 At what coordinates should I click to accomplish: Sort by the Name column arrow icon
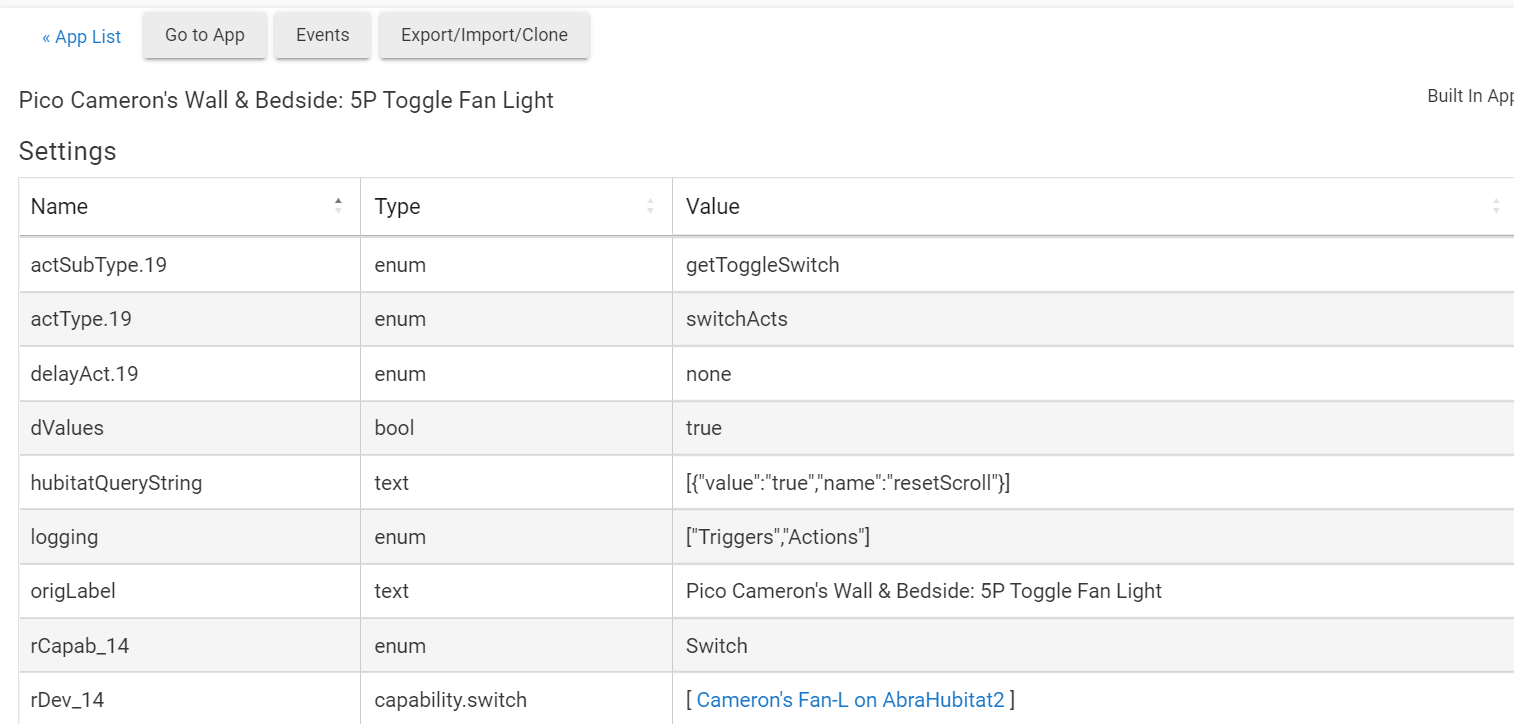point(338,206)
